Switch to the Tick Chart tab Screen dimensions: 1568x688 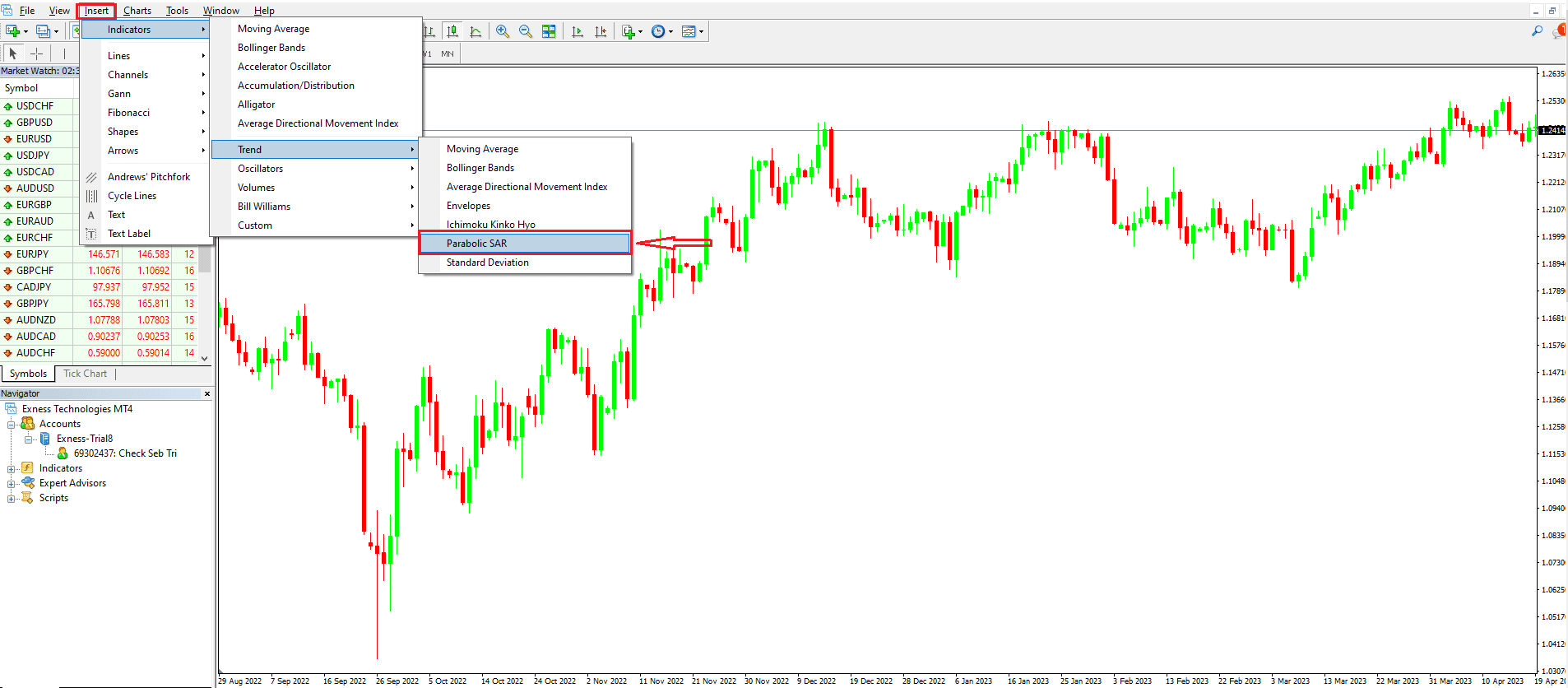(x=86, y=374)
